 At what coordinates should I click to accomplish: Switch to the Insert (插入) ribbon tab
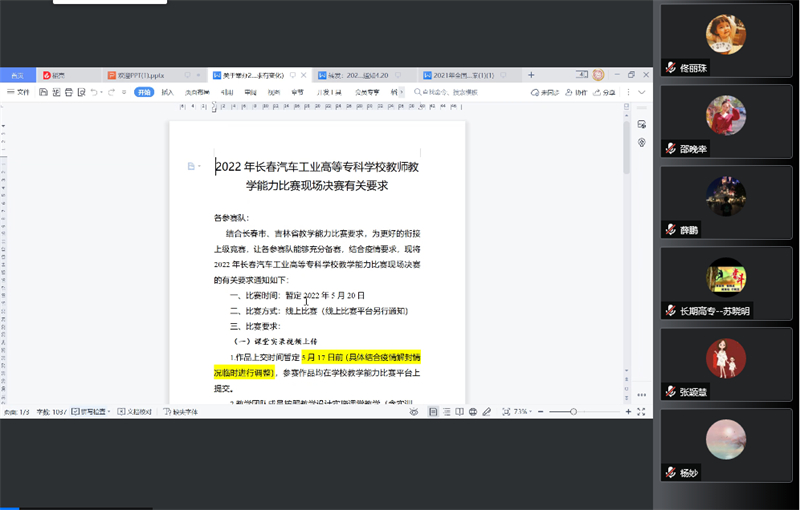tap(167, 92)
